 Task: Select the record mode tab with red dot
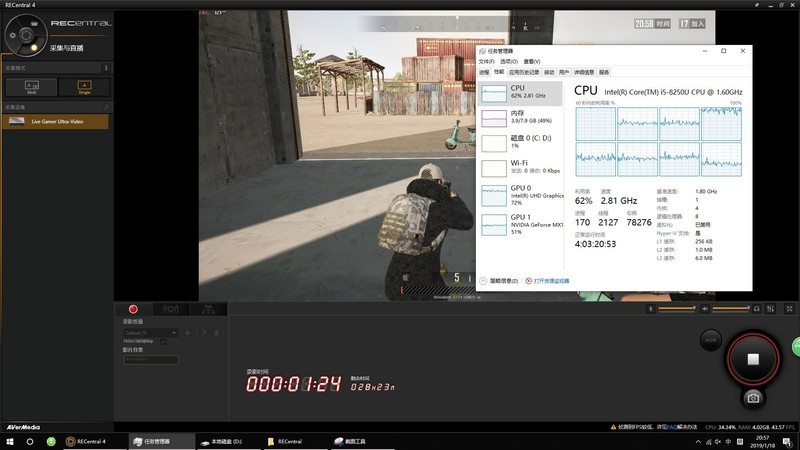(x=131, y=309)
